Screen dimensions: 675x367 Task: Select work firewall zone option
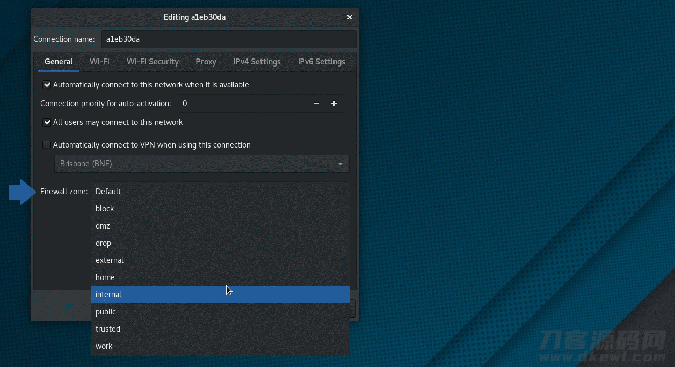pos(220,346)
